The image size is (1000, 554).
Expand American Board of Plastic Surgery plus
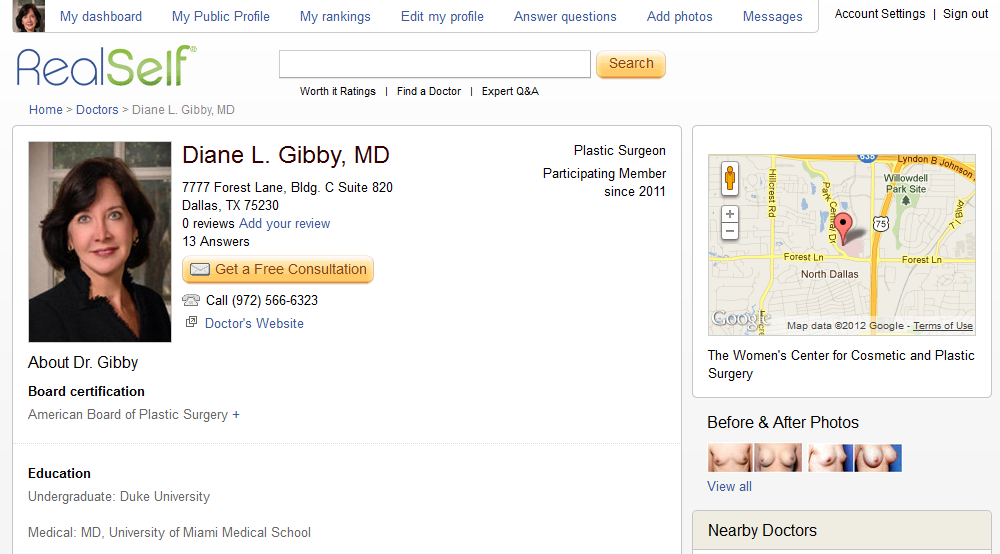click(x=236, y=415)
